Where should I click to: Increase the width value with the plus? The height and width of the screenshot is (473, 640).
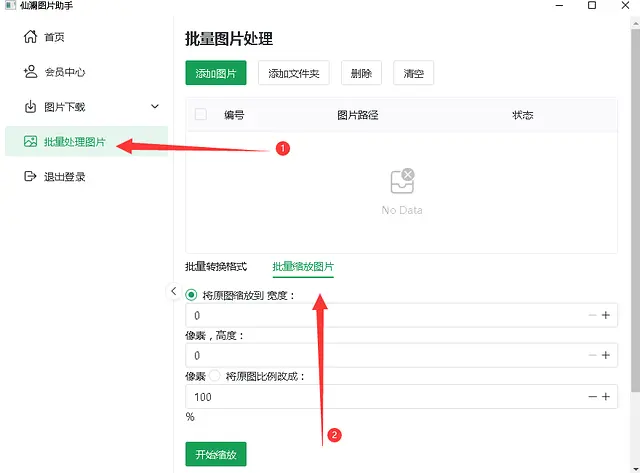coord(606,315)
